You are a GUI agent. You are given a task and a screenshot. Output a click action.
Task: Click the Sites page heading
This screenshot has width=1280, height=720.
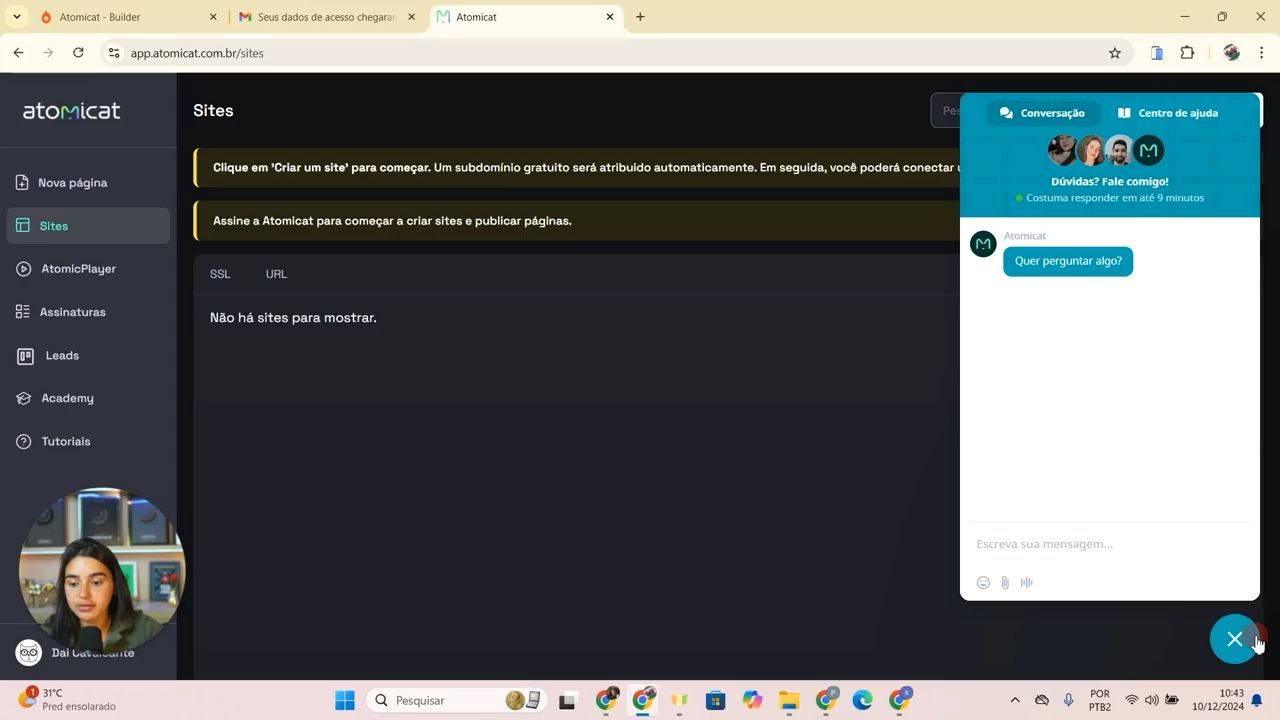213,111
